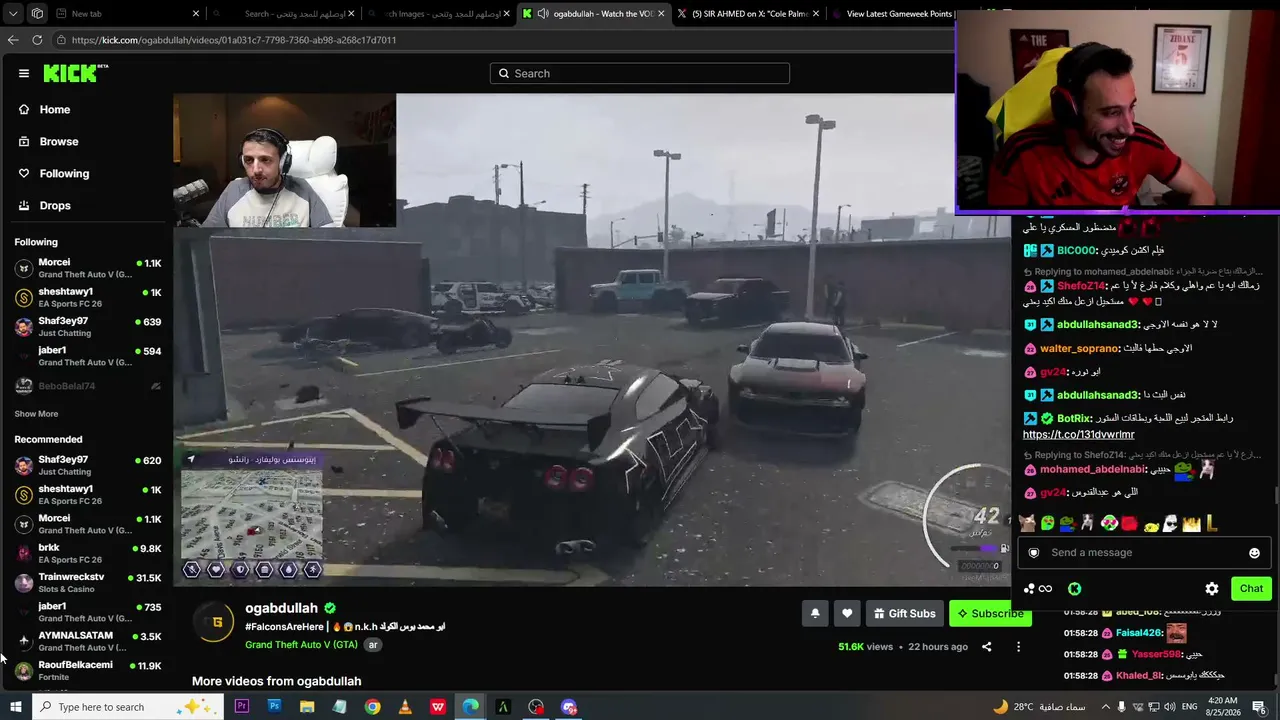Toggle the Kick sidebar hamburger menu
Viewport: 1280px width, 720px height.
pyautogui.click(x=24, y=73)
